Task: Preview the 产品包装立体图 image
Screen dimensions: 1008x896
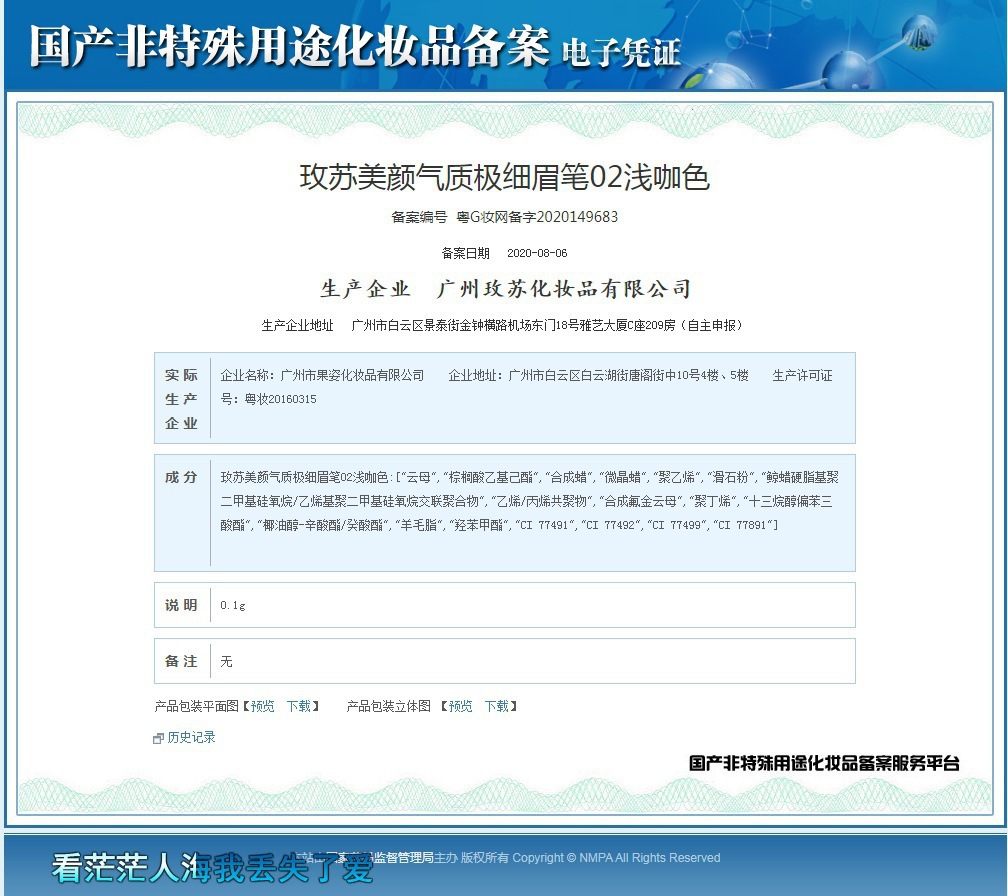Action: tap(460, 706)
